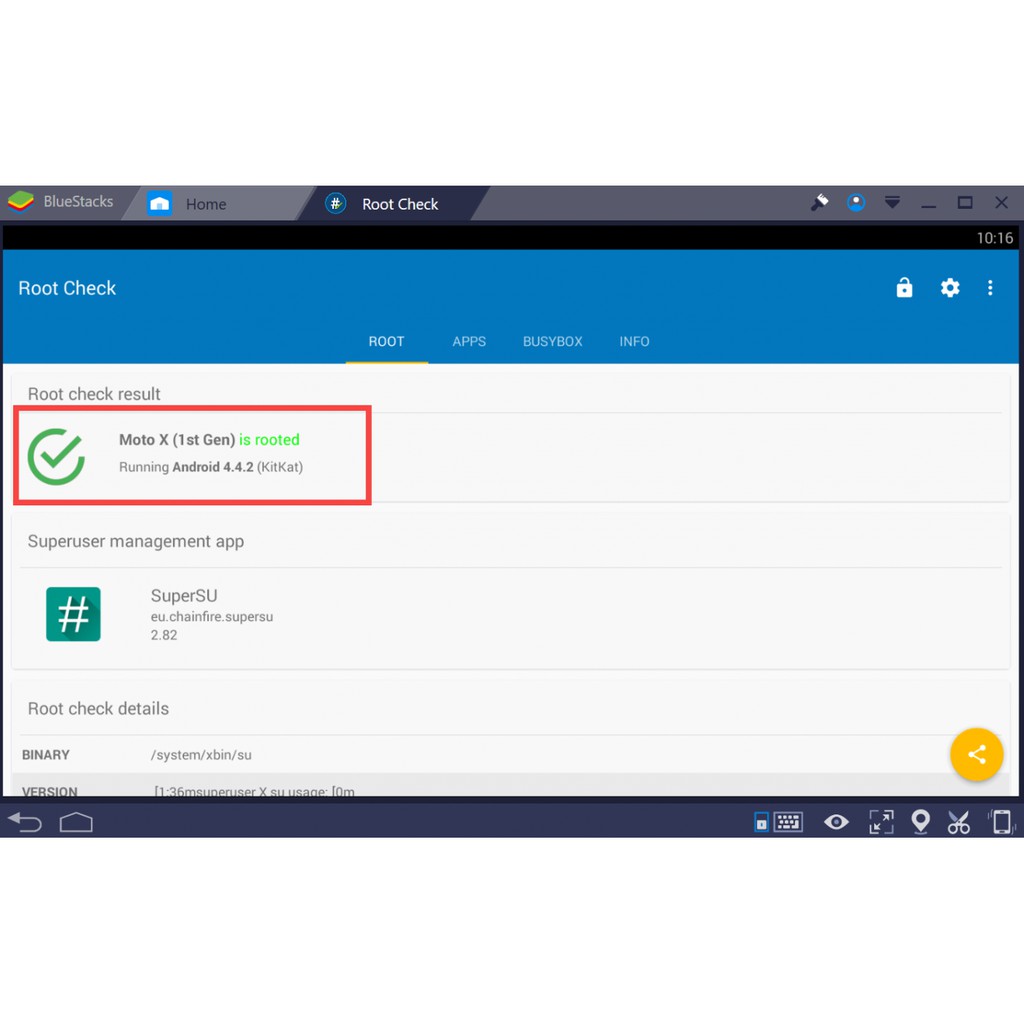This screenshot has height=1024, width=1024.
Task: Switch to the Home tab
Action: [219, 204]
